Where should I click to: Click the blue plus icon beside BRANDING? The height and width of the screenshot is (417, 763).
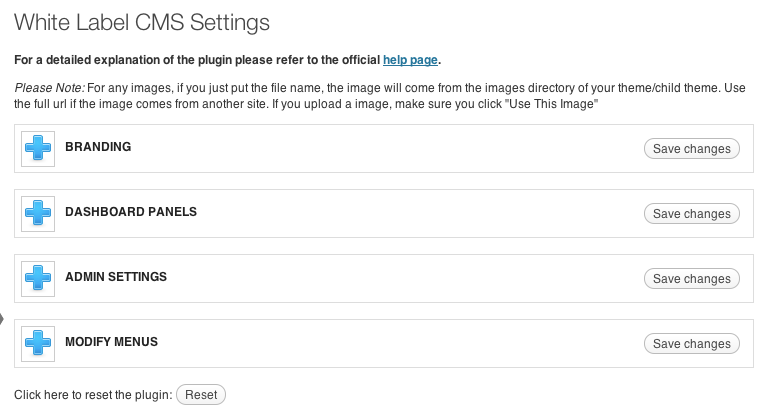pyautogui.click(x=38, y=149)
